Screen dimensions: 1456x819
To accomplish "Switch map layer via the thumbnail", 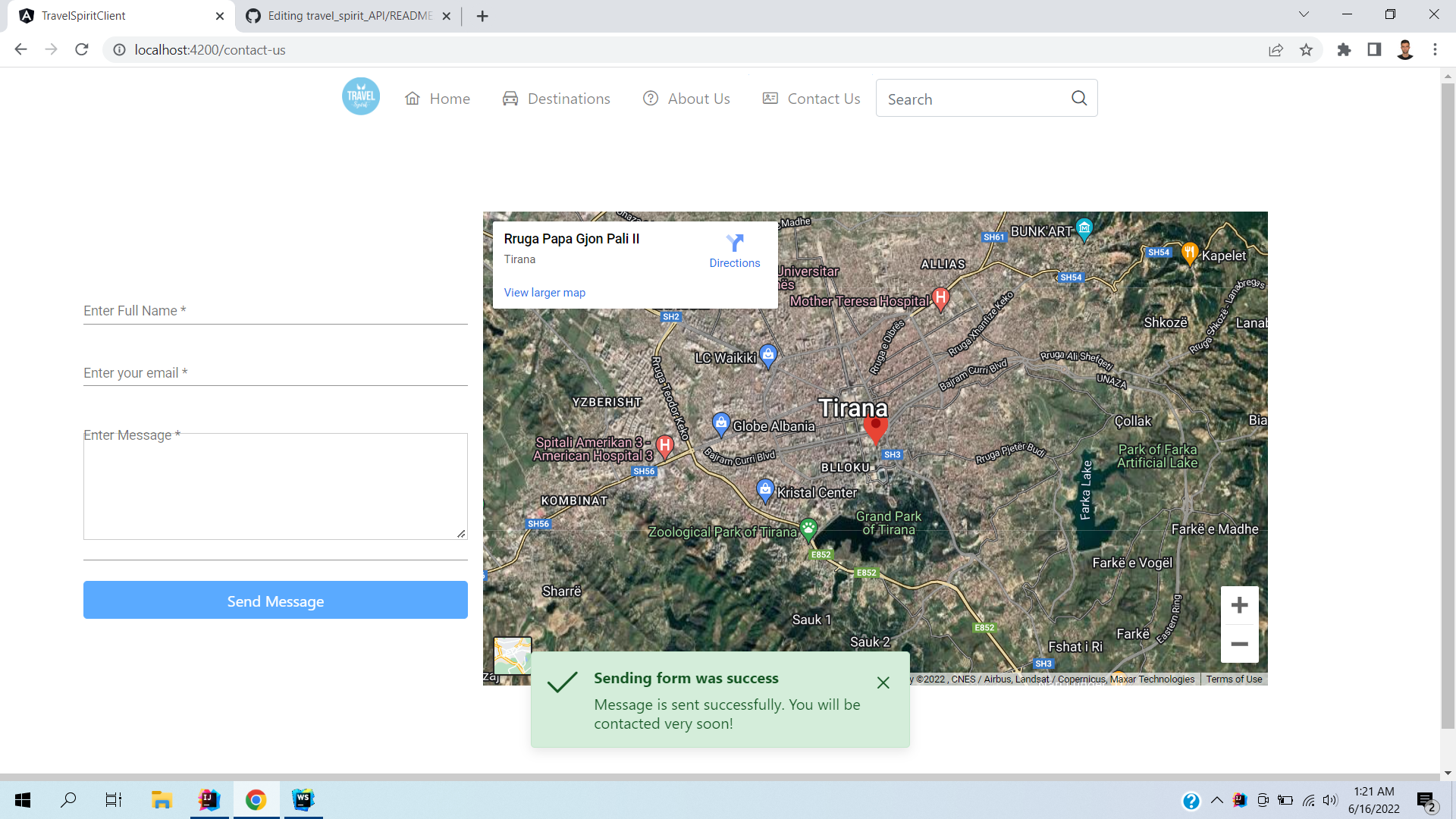I will click(513, 655).
